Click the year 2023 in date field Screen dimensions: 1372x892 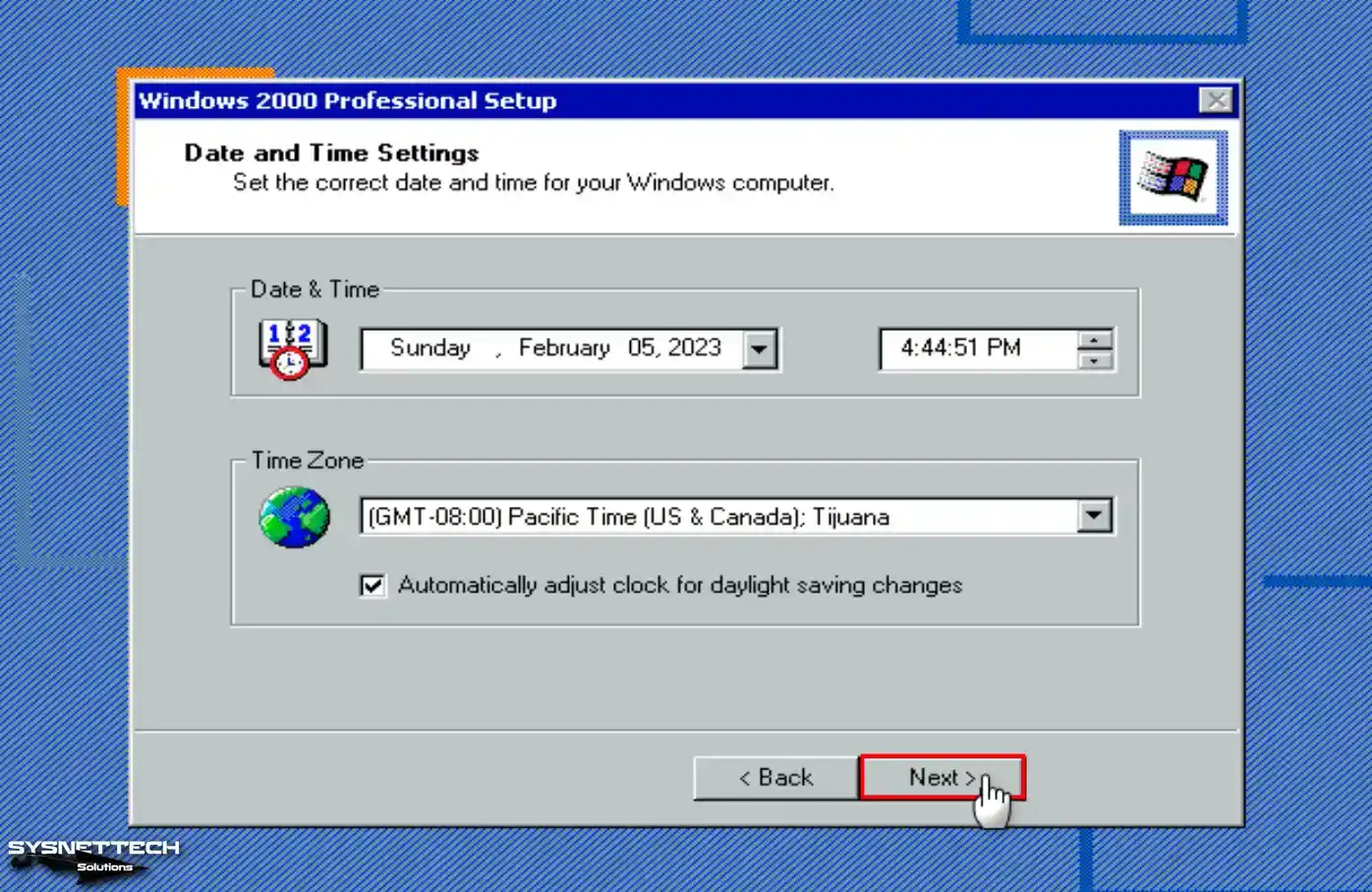pyautogui.click(x=695, y=348)
